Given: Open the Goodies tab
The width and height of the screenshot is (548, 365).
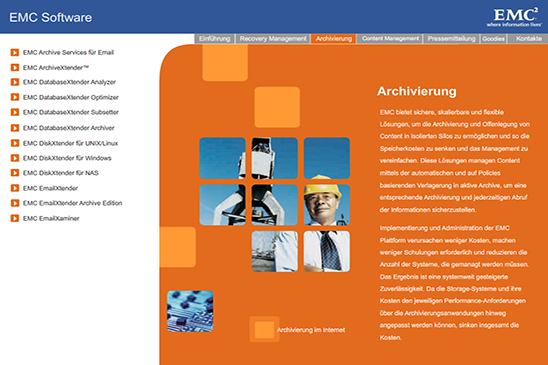Looking at the screenshot, I should [493, 38].
